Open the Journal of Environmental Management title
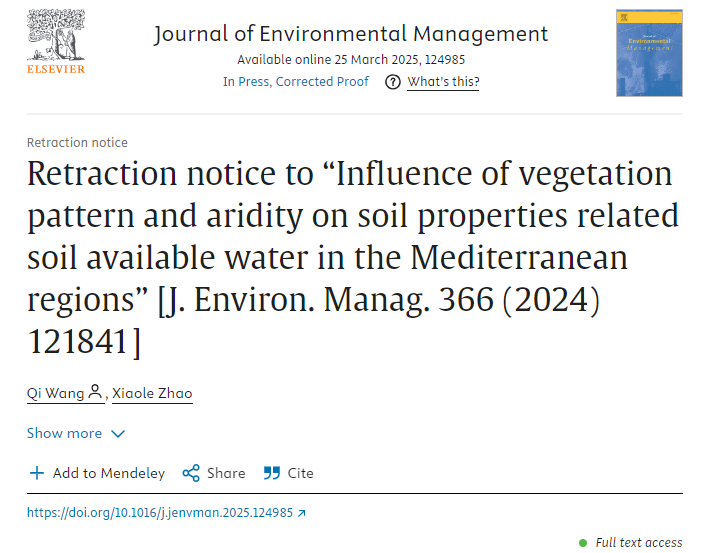The width and height of the screenshot is (704, 553). tap(351, 34)
